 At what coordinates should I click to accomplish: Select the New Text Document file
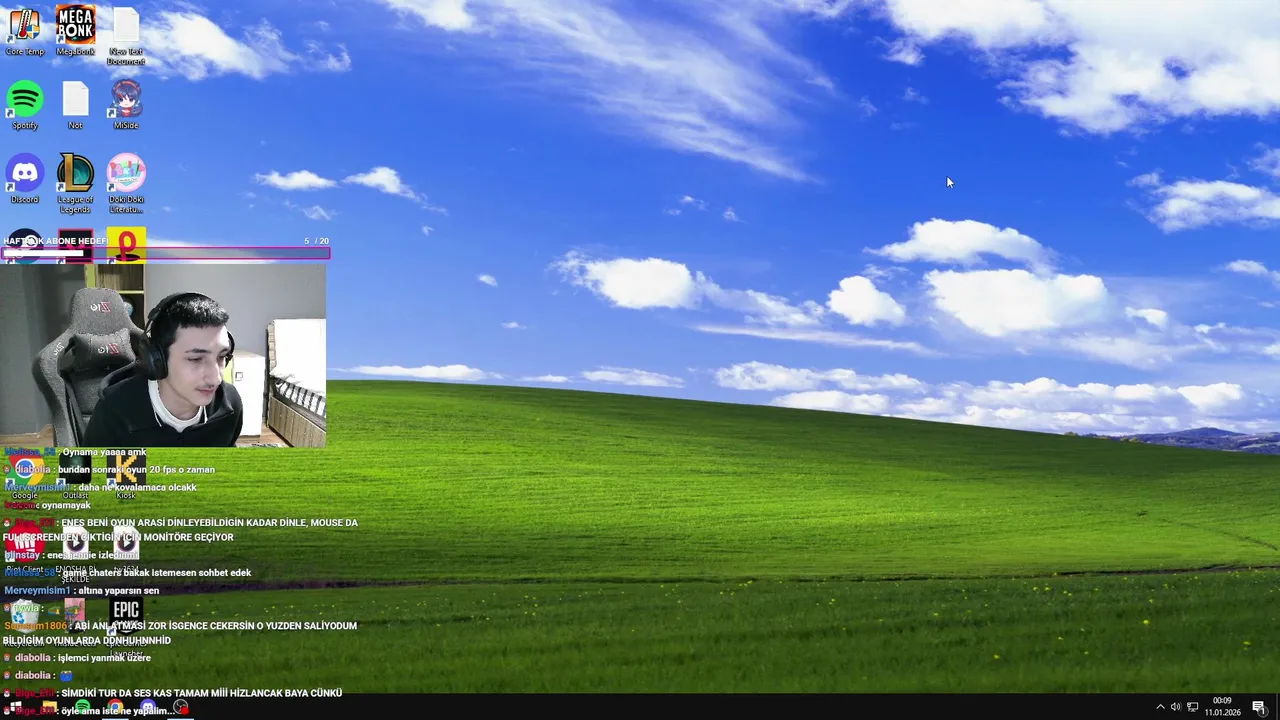click(126, 36)
